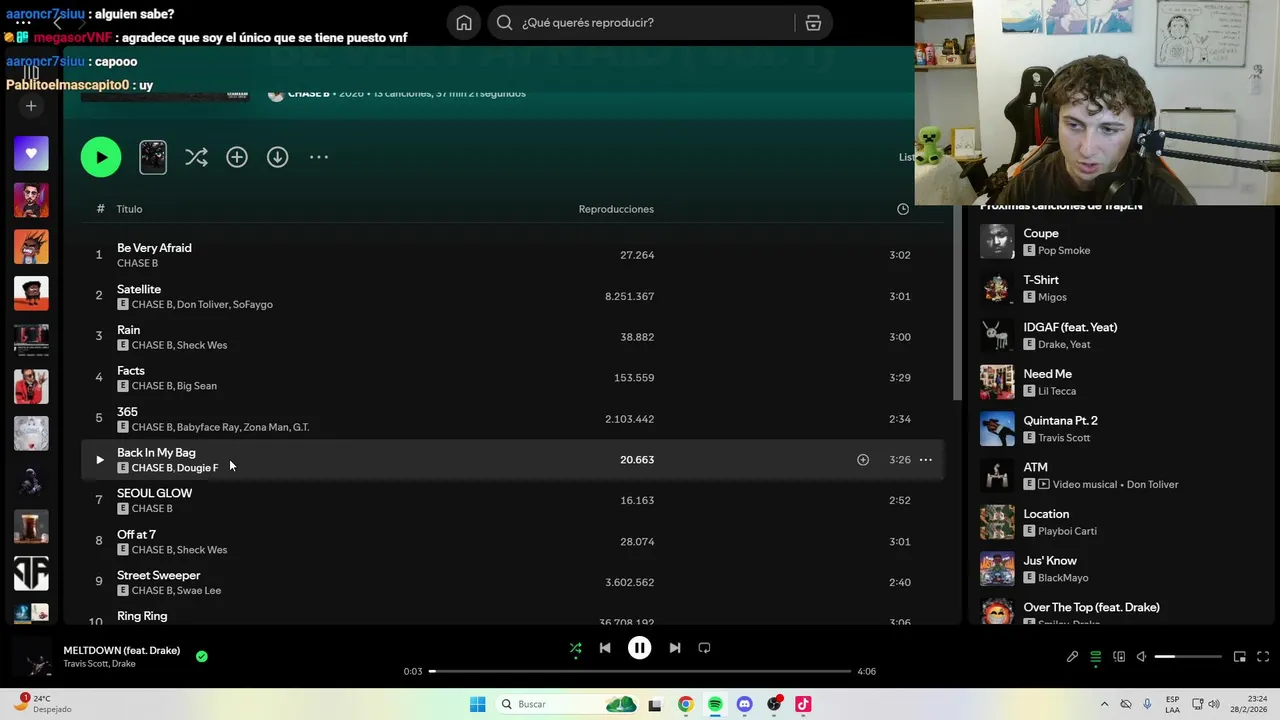Seek on the song progress bar

pos(640,671)
